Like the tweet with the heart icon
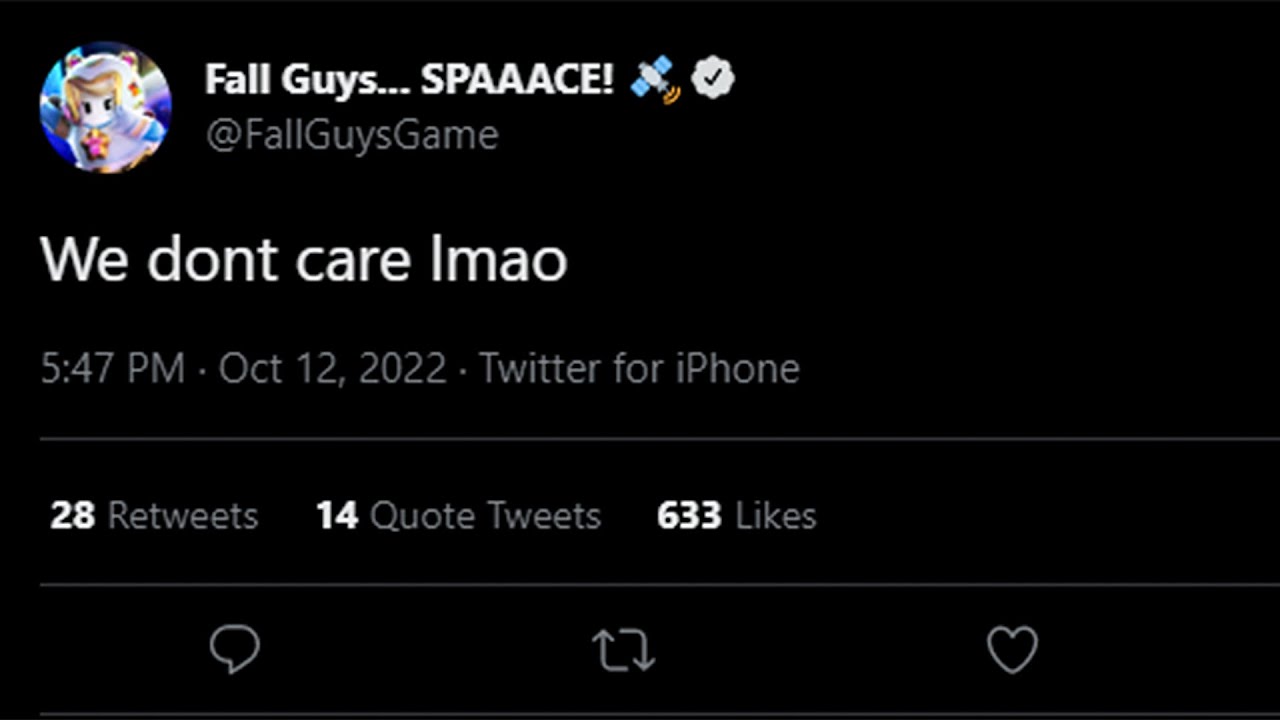 [1012, 650]
